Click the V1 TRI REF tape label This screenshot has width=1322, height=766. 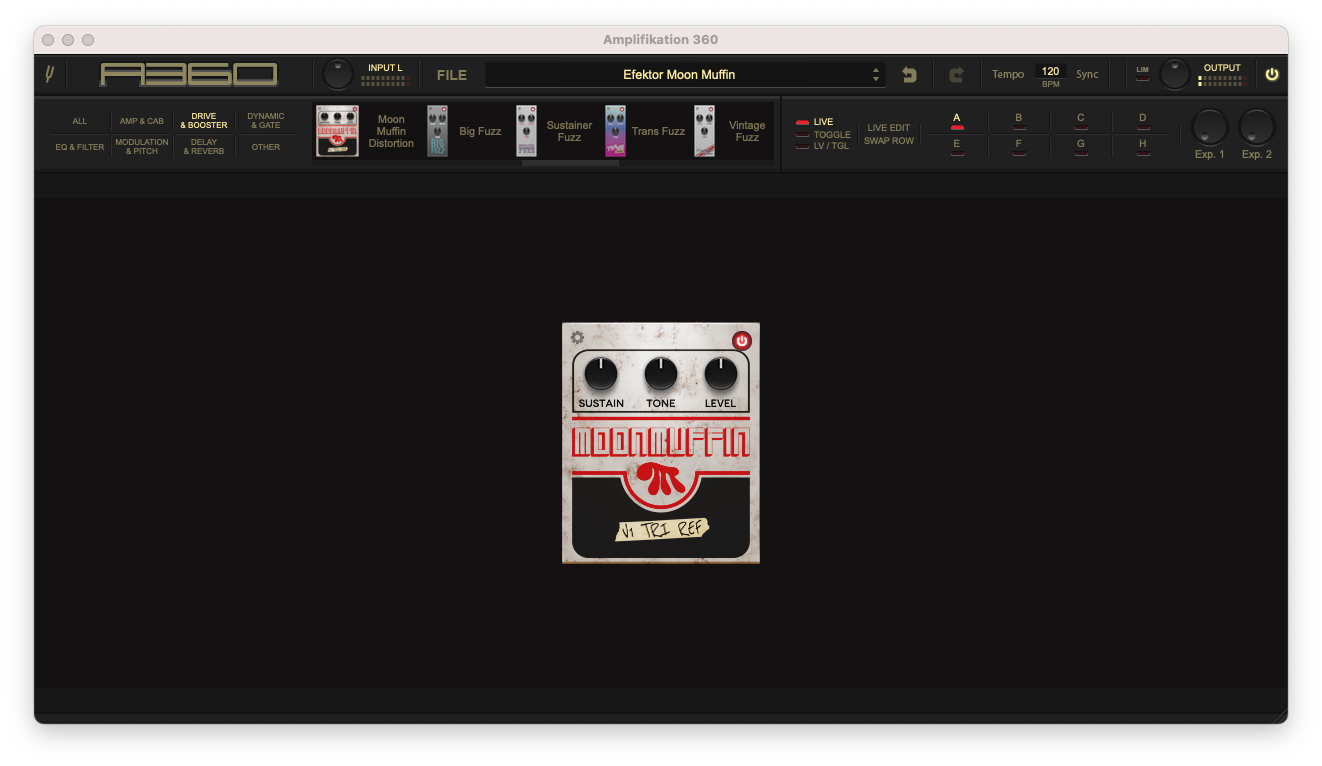[x=662, y=530]
